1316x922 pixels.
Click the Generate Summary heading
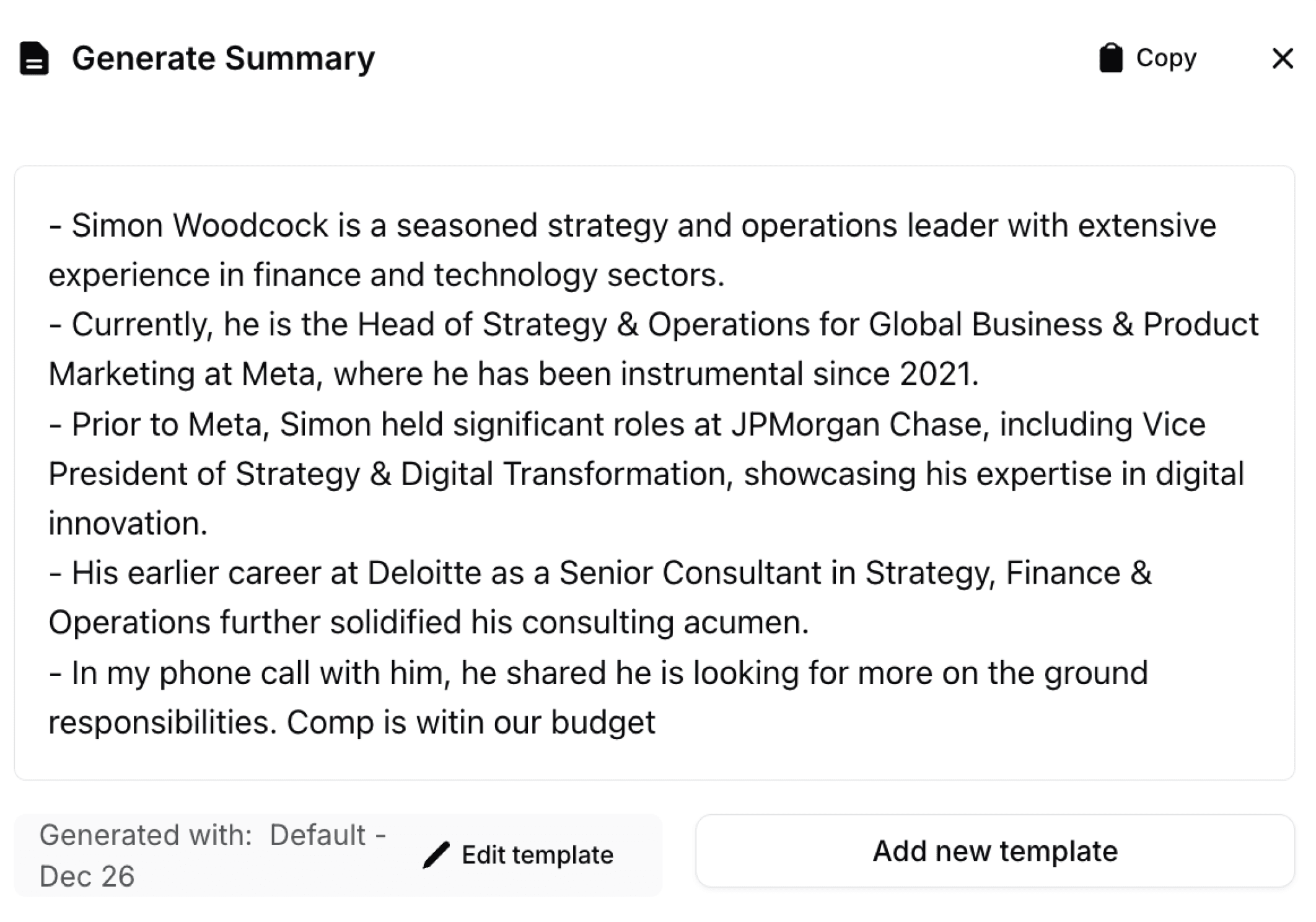[223, 59]
